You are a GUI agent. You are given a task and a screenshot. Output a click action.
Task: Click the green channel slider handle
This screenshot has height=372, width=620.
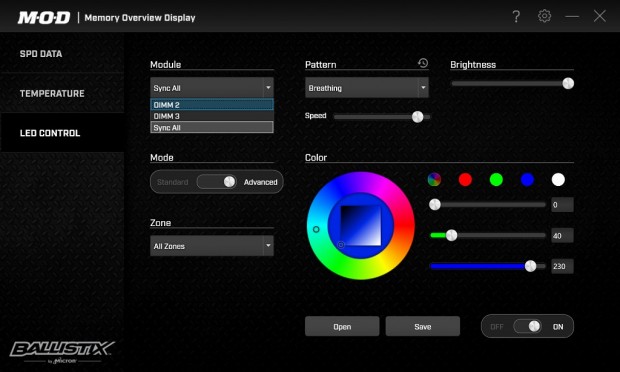tap(451, 235)
